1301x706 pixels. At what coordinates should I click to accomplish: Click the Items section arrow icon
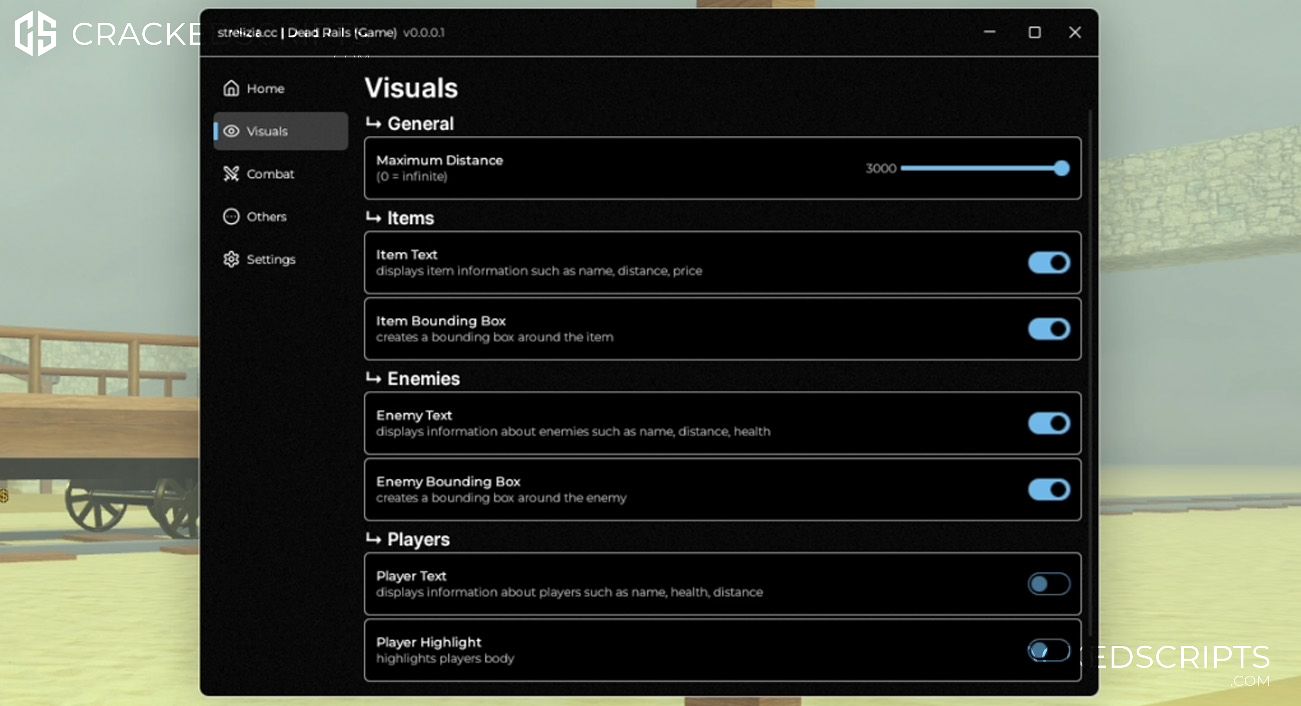[x=373, y=217]
